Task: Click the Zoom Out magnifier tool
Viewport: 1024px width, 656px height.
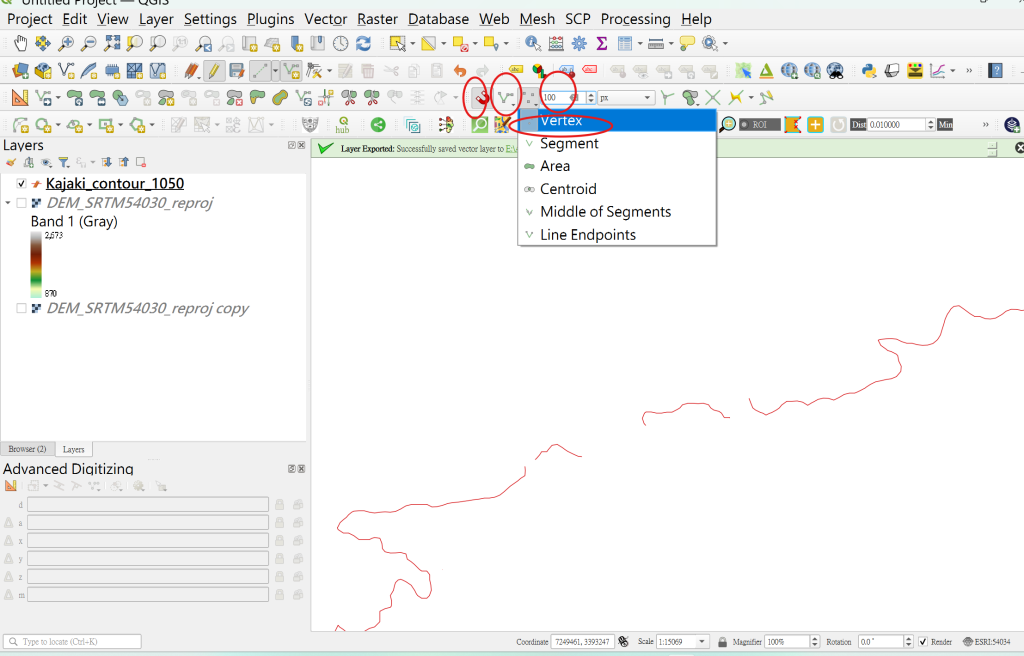Action: [x=88, y=44]
